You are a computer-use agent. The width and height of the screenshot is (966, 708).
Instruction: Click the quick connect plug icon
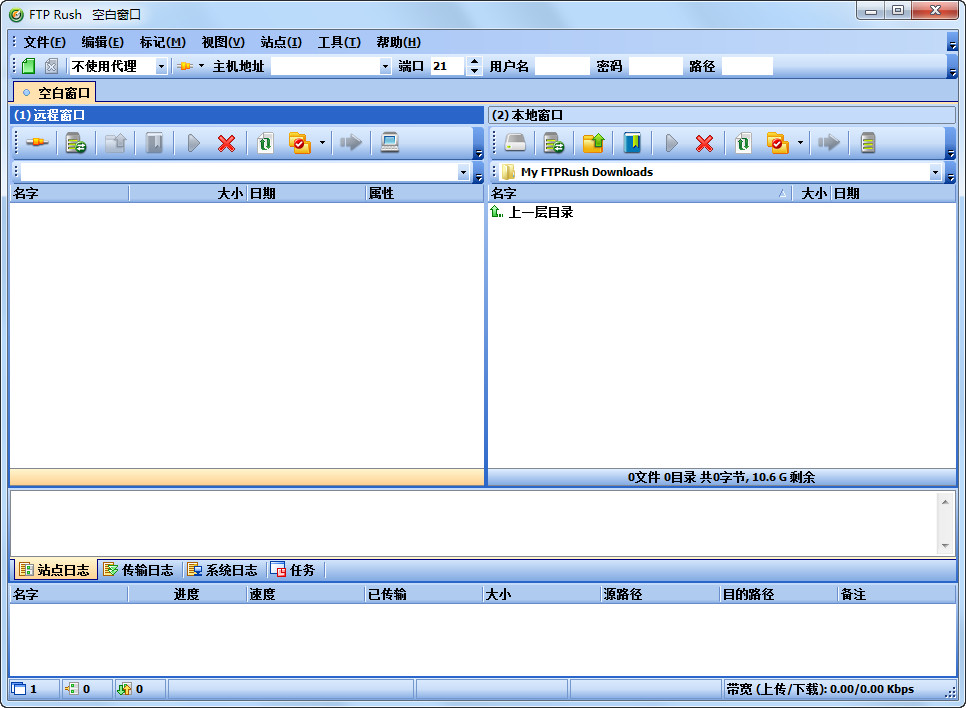185,66
